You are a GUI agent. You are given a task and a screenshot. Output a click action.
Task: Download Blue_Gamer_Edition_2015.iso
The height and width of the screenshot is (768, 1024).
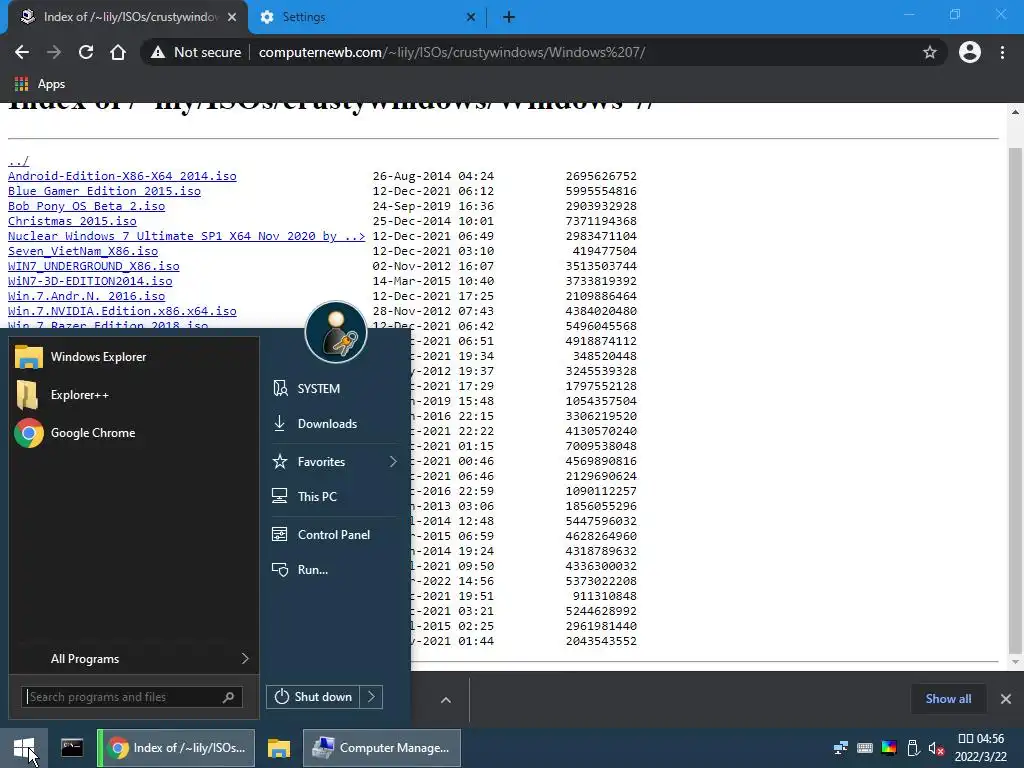click(104, 191)
